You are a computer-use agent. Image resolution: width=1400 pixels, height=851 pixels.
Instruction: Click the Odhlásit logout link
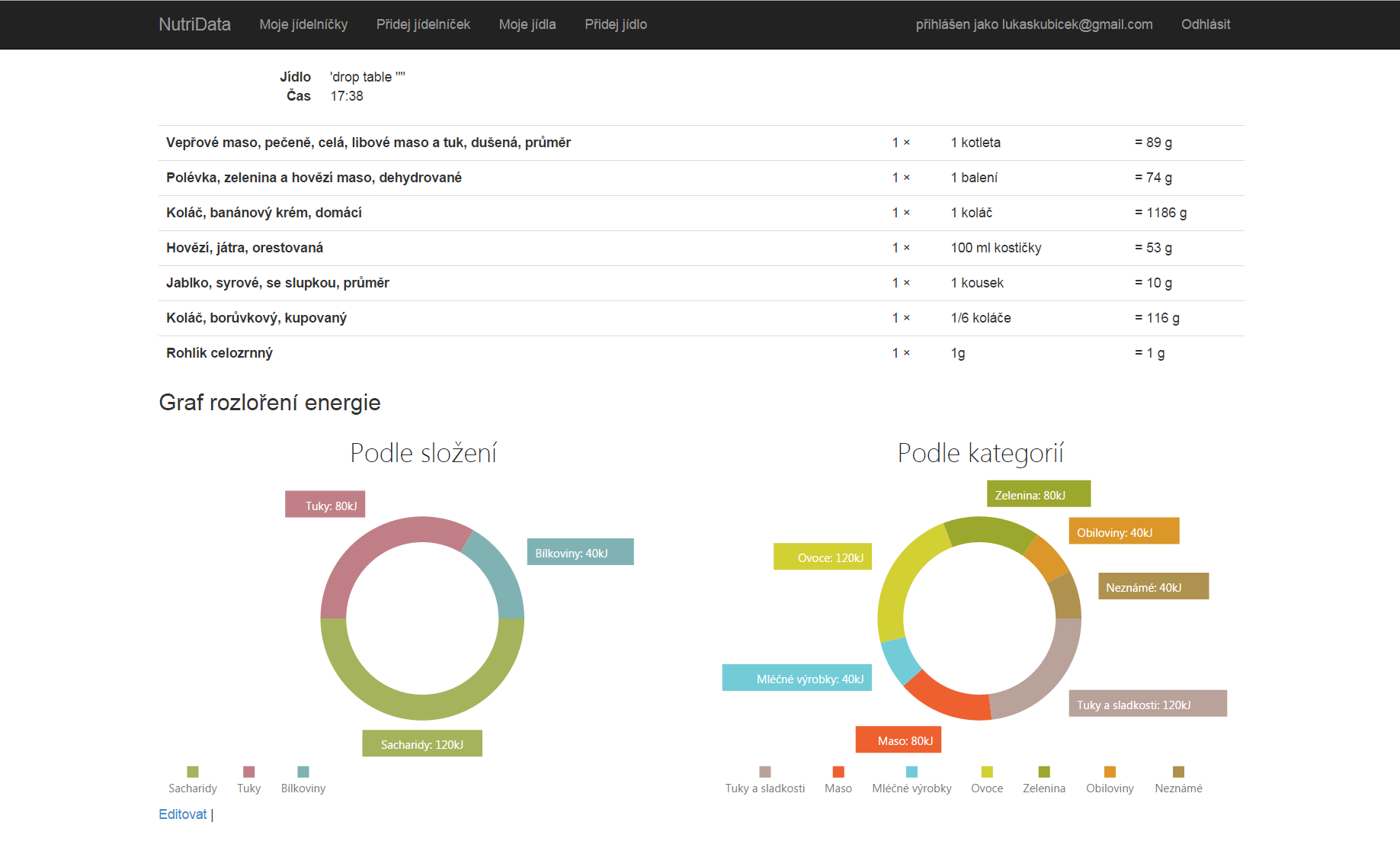click(x=1205, y=24)
